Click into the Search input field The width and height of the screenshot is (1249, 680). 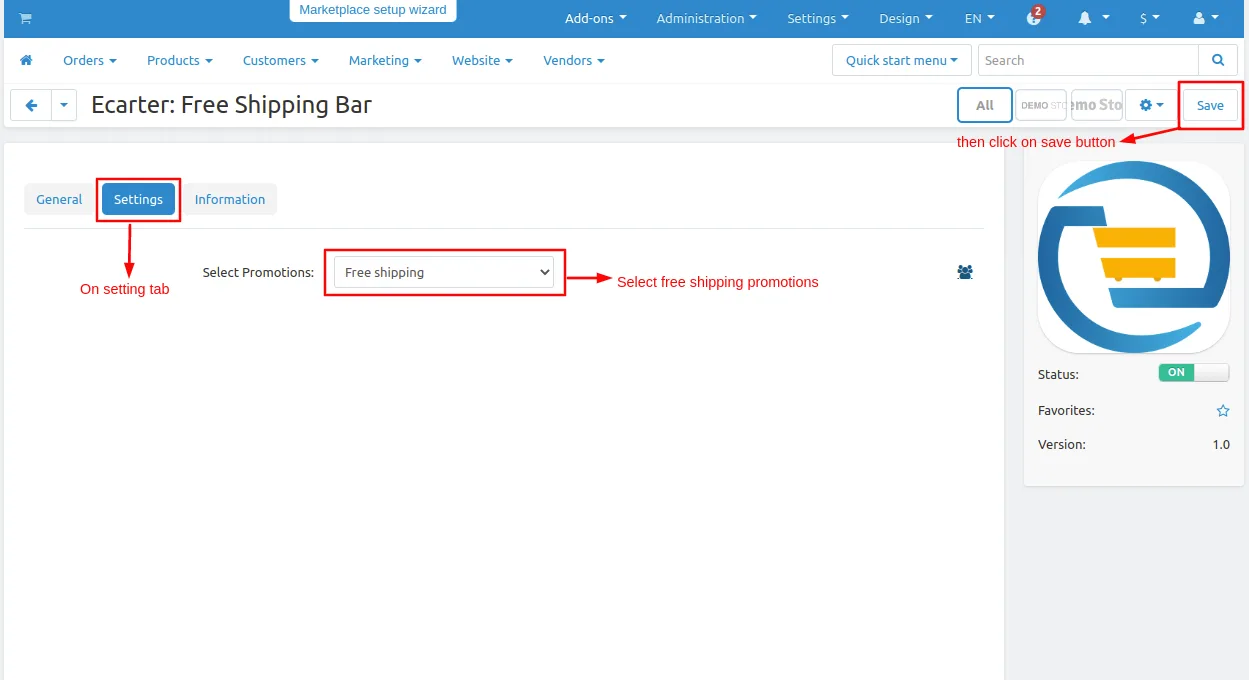tap(1088, 60)
